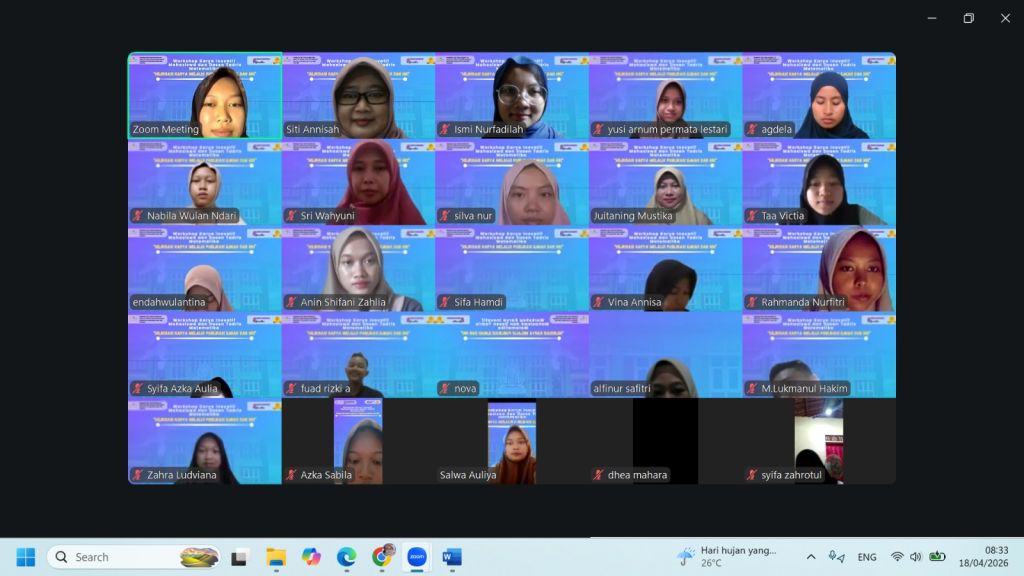Viewport: 1024px width, 576px height.
Task: Click the muted mic icon beside Sri Wahyuni
Action: (x=292, y=216)
